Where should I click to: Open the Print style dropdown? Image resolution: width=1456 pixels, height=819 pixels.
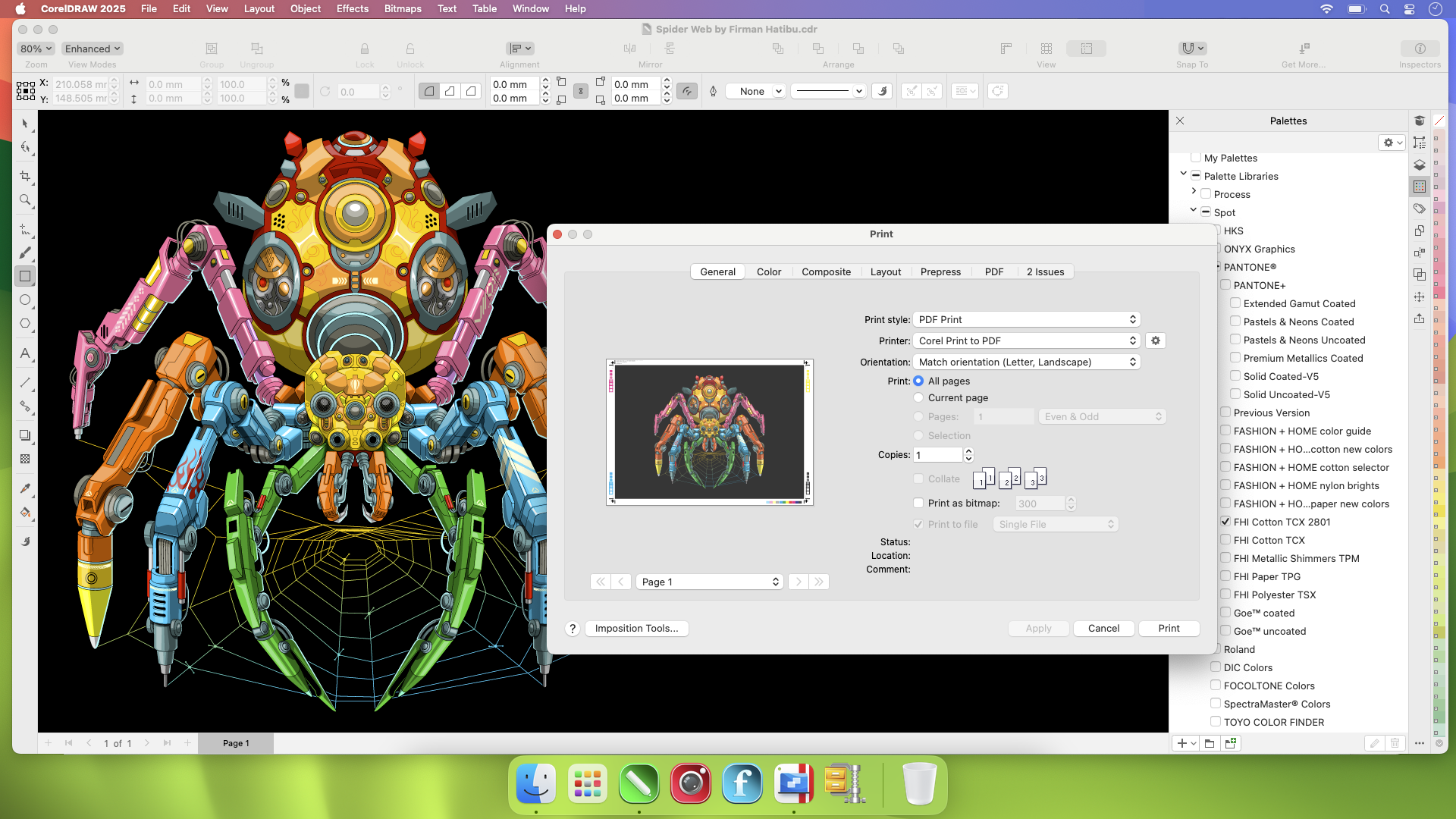[x=1027, y=319]
